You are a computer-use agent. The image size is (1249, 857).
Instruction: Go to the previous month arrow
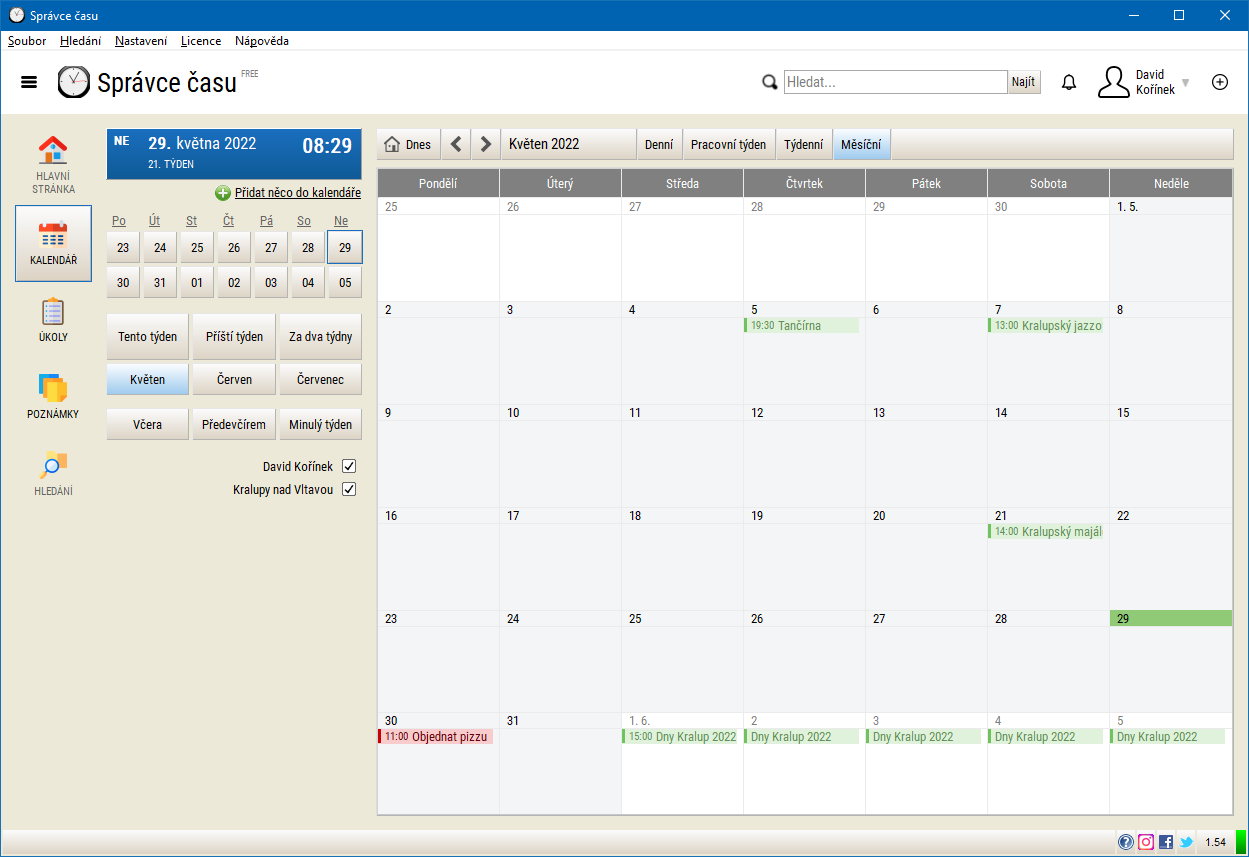pos(456,144)
